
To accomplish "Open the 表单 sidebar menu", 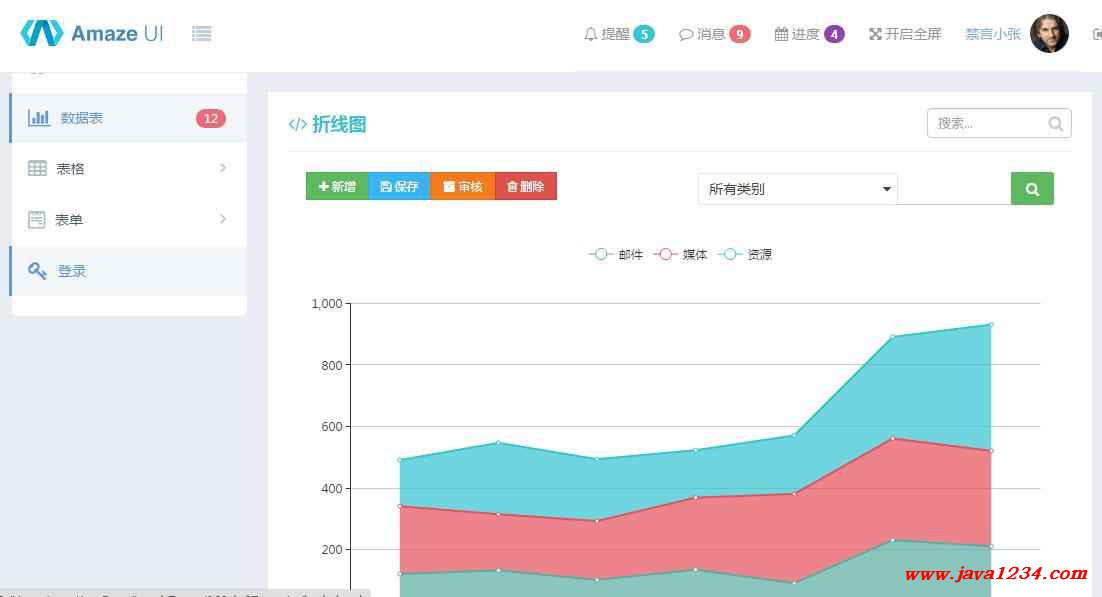I will [129, 219].
